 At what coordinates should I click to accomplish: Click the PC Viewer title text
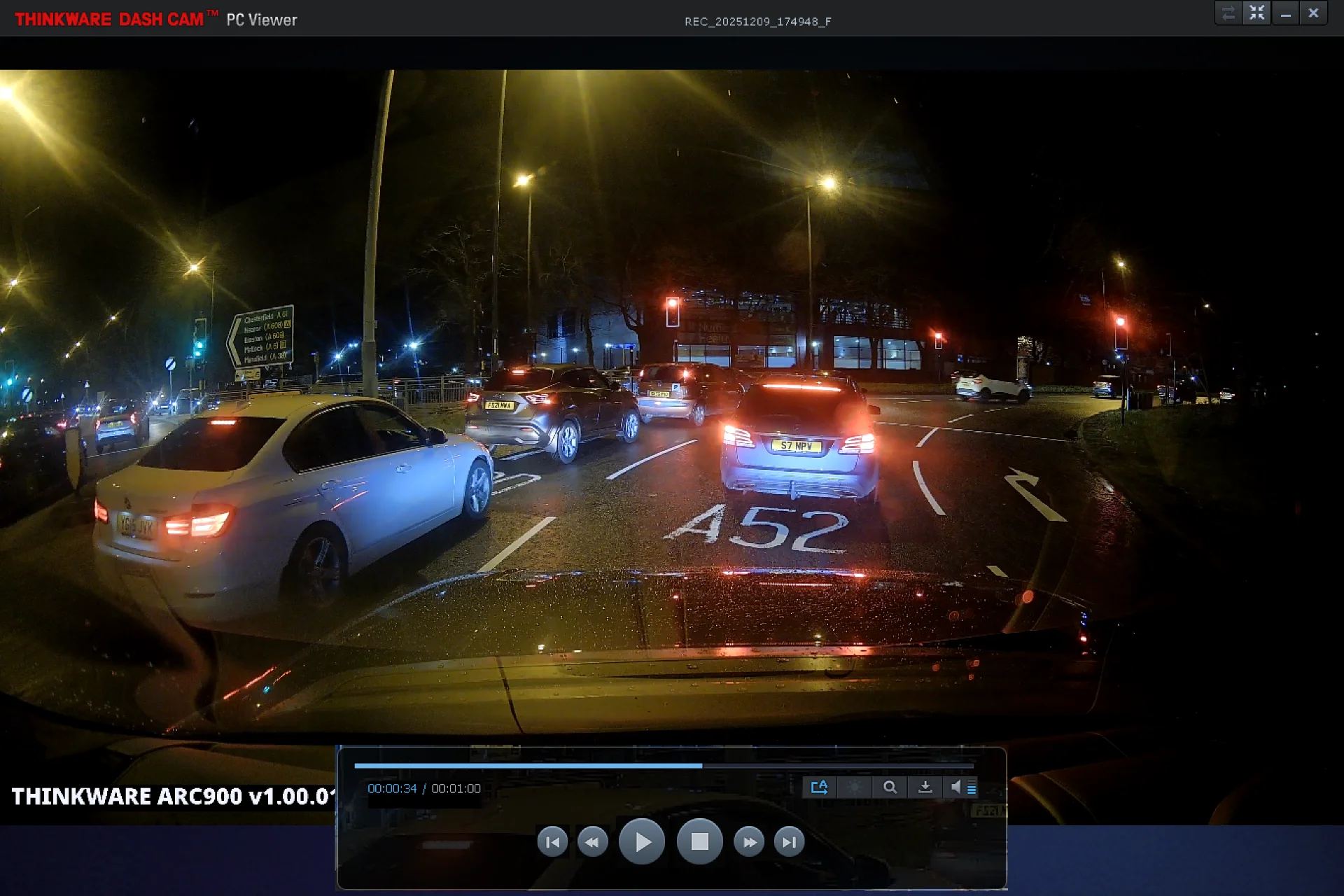(262, 20)
